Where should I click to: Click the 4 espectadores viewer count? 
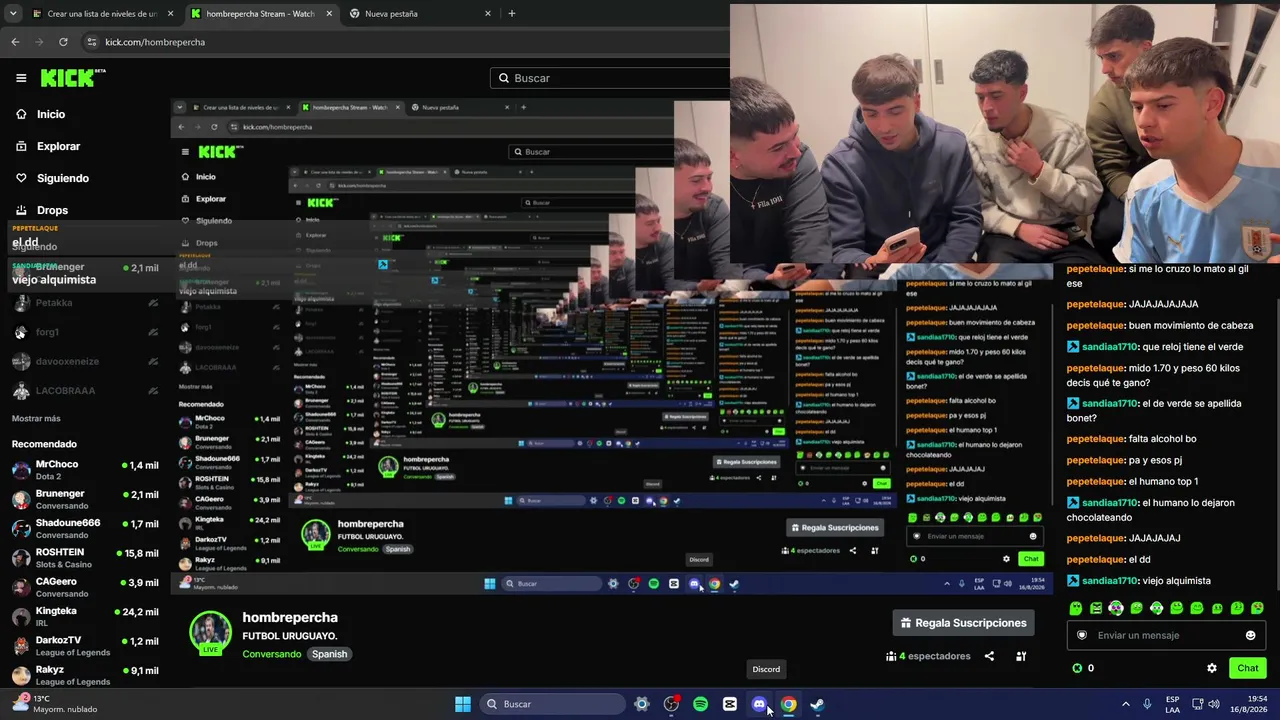click(x=928, y=656)
